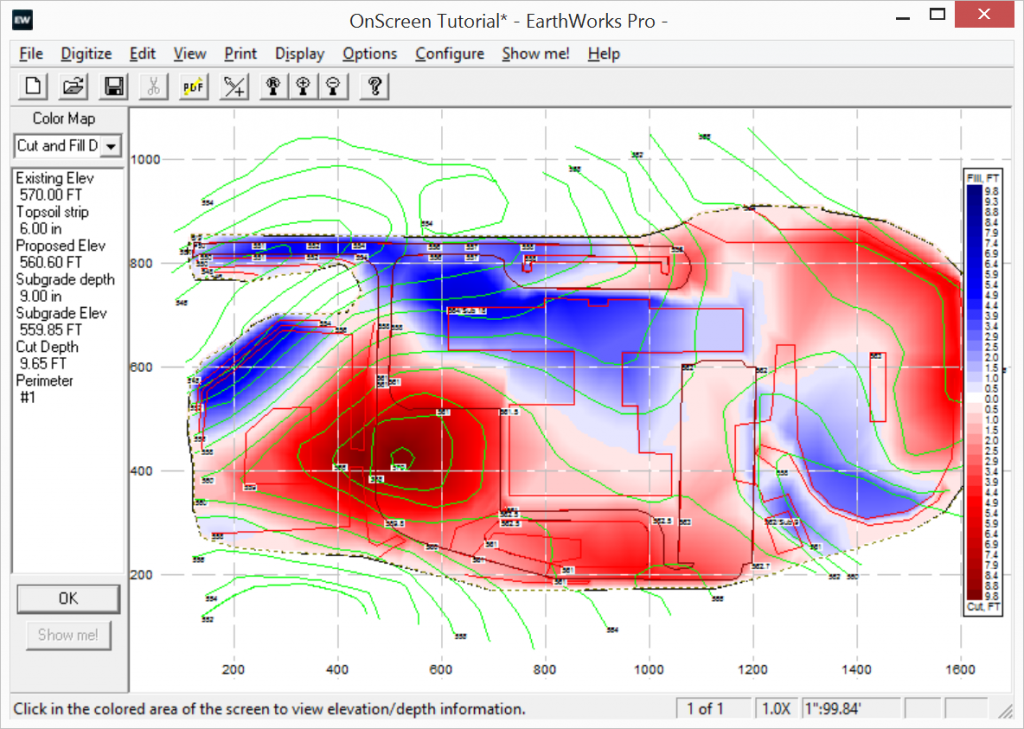Export the drawing as PDF

pos(192,86)
